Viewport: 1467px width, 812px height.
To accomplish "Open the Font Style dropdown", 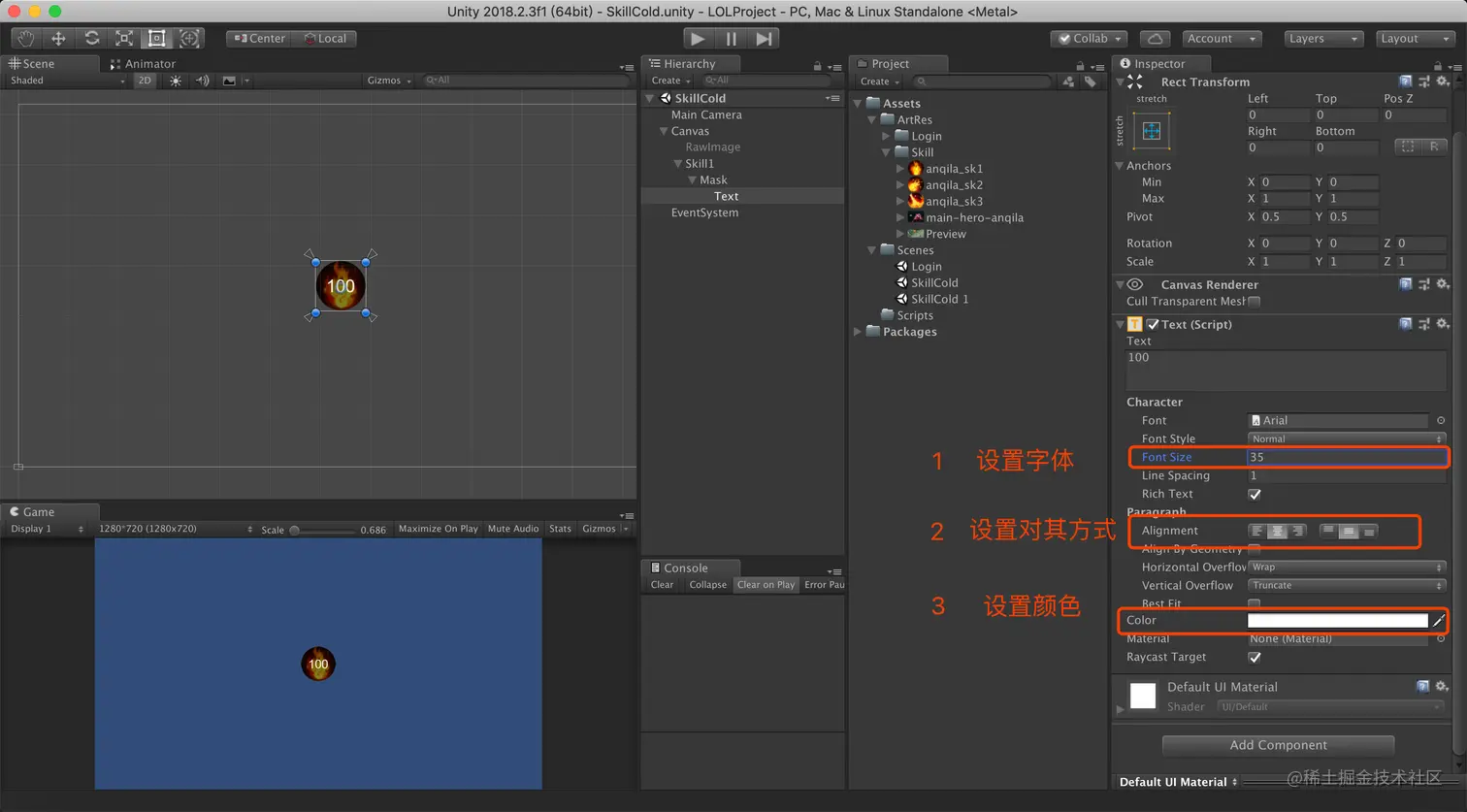I will pyautogui.click(x=1347, y=439).
